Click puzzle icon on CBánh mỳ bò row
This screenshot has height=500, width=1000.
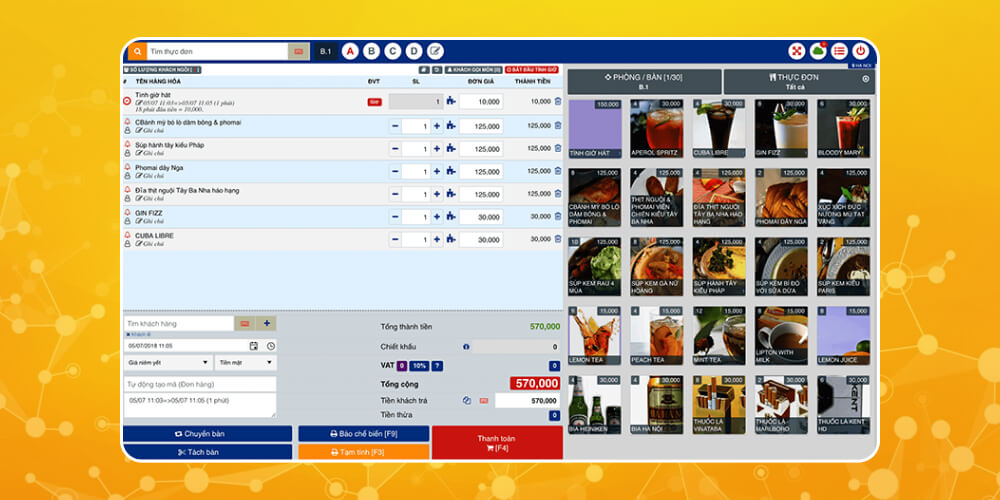451,126
